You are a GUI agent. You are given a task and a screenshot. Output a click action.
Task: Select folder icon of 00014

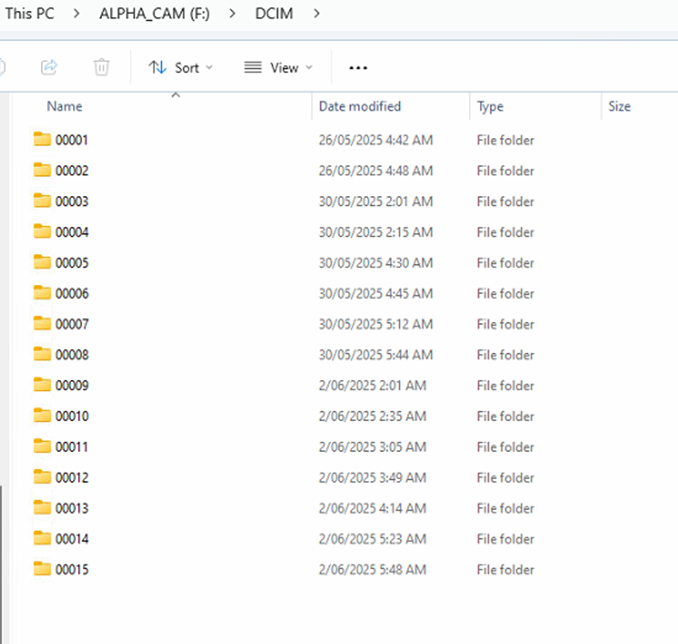point(42,538)
